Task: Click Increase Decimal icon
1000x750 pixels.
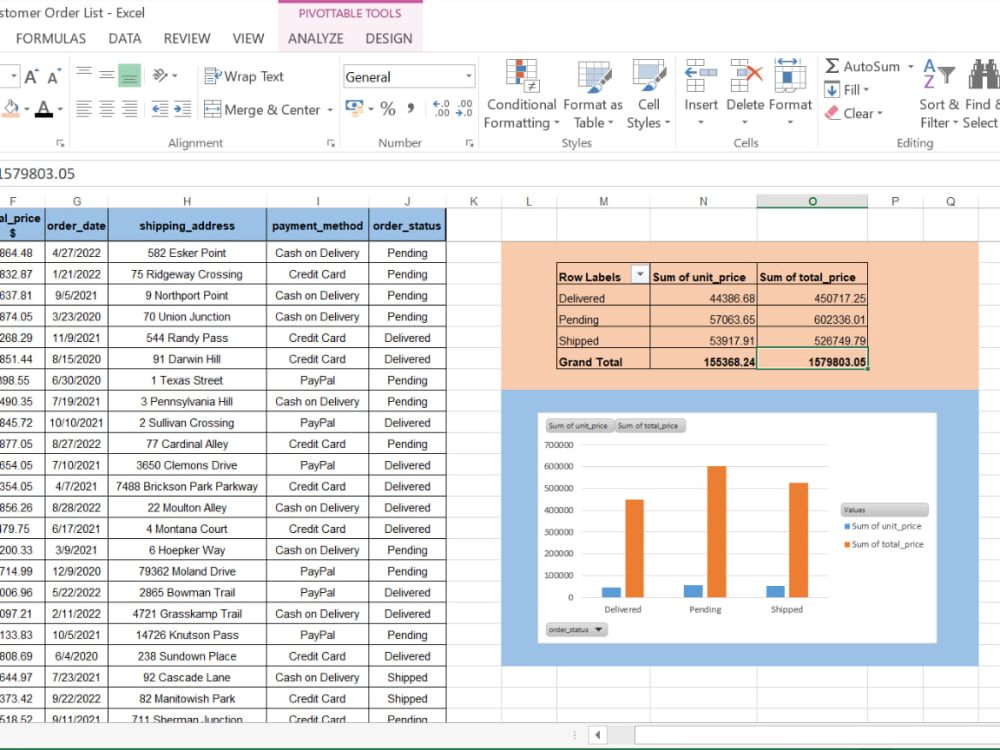Action: pos(441,108)
